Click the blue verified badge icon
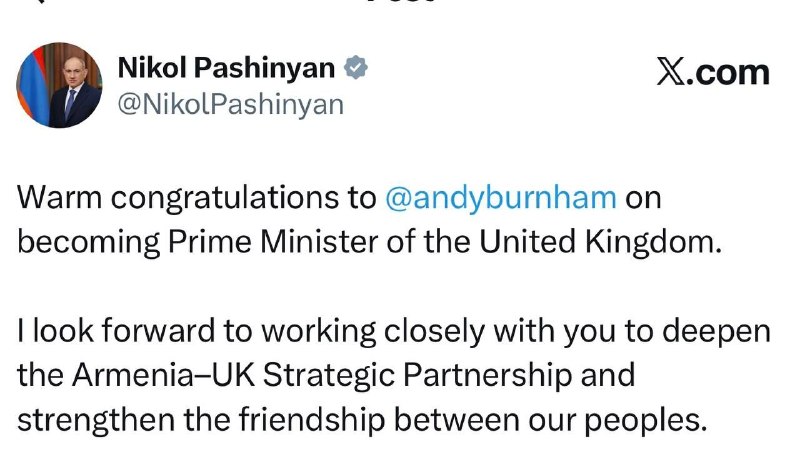Screen dimensions: 800x462 click(356, 67)
